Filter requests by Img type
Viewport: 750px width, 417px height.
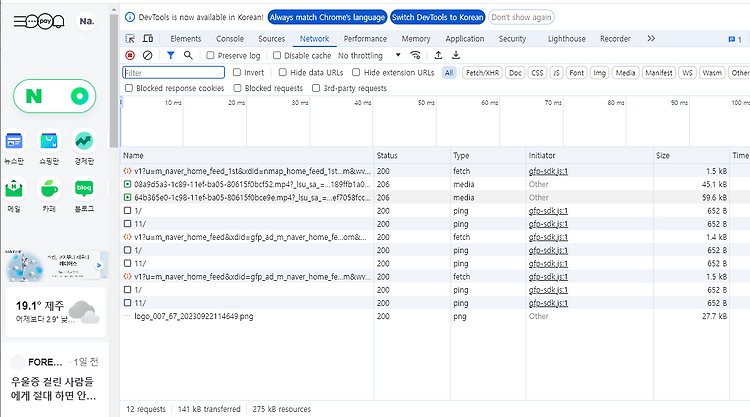[x=599, y=73]
